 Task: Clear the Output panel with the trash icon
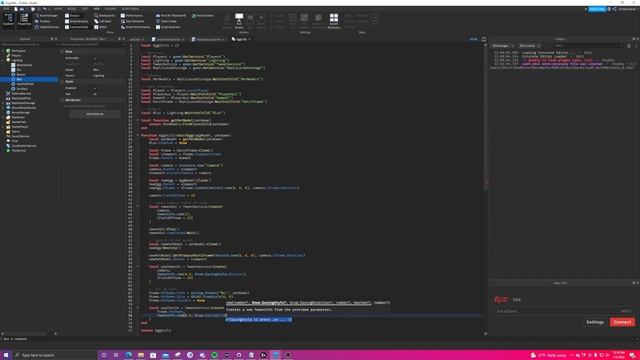629,46
